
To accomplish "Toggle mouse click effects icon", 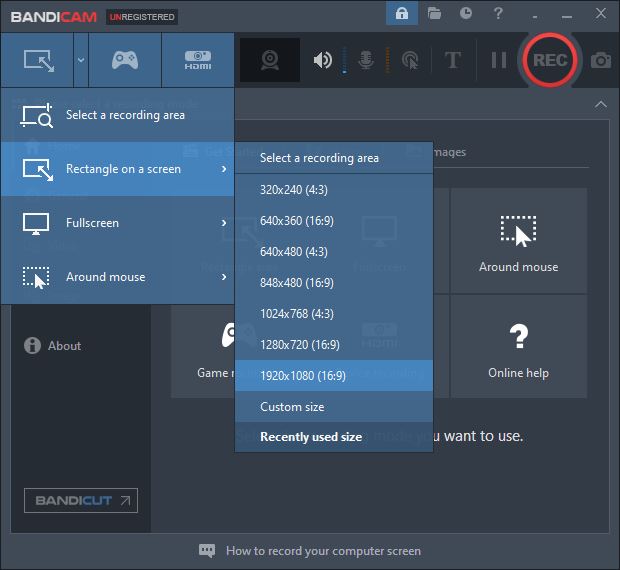I will click(x=410, y=60).
